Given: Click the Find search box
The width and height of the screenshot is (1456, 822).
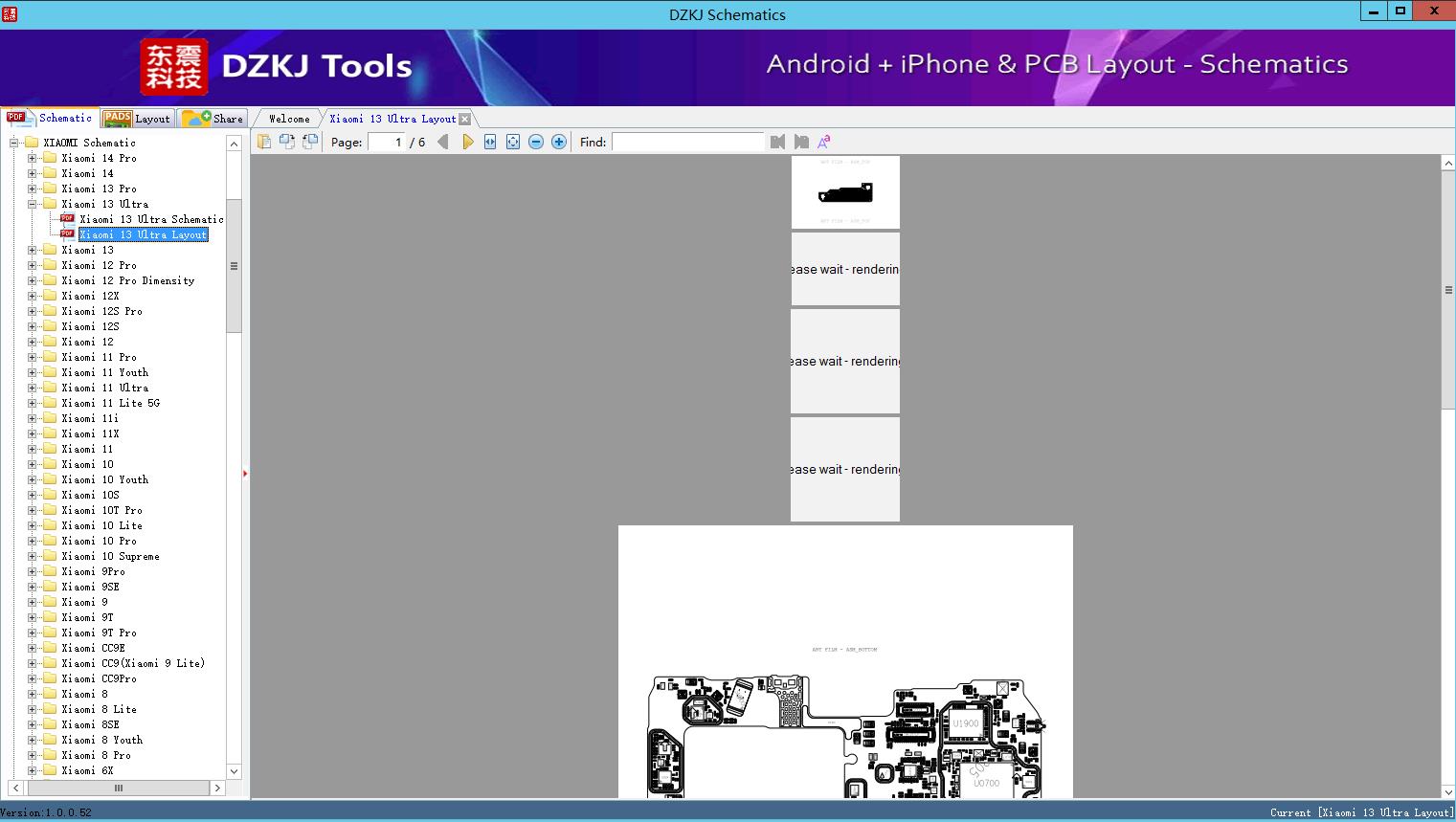Looking at the screenshot, I should tap(688, 142).
